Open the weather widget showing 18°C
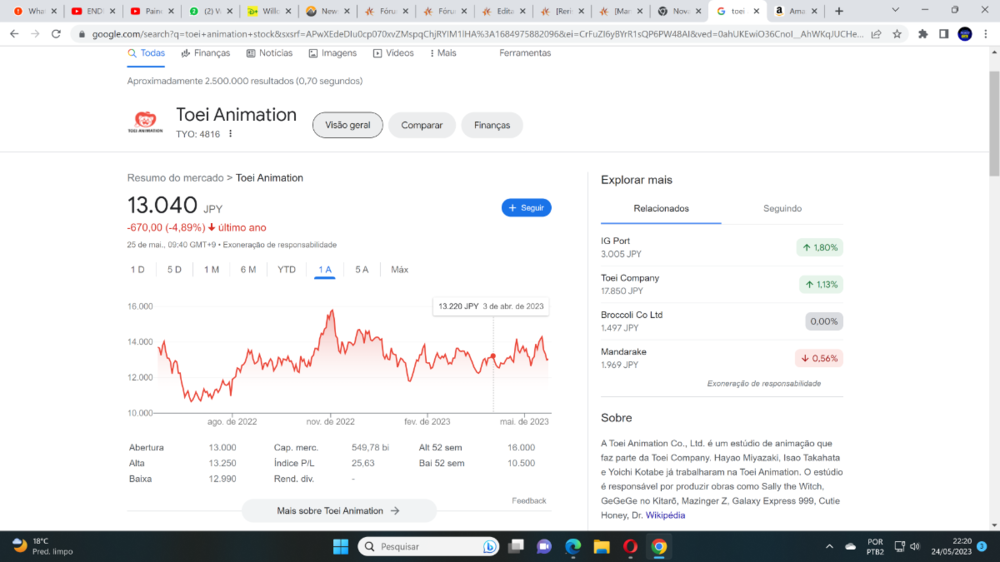Image resolution: width=1000 pixels, height=562 pixels. click(x=43, y=547)
